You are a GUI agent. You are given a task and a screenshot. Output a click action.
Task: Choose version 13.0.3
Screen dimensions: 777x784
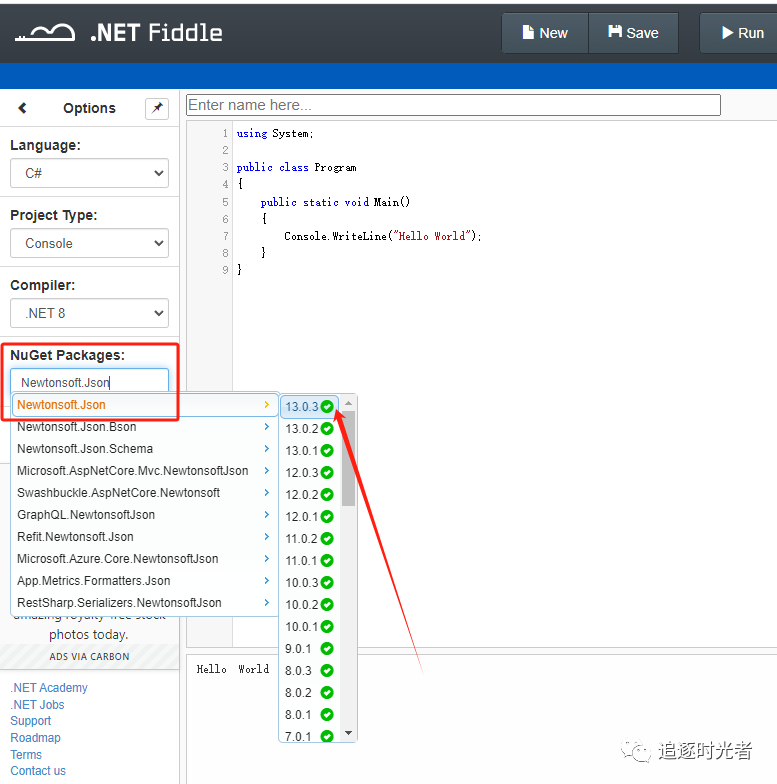[310, 406]
